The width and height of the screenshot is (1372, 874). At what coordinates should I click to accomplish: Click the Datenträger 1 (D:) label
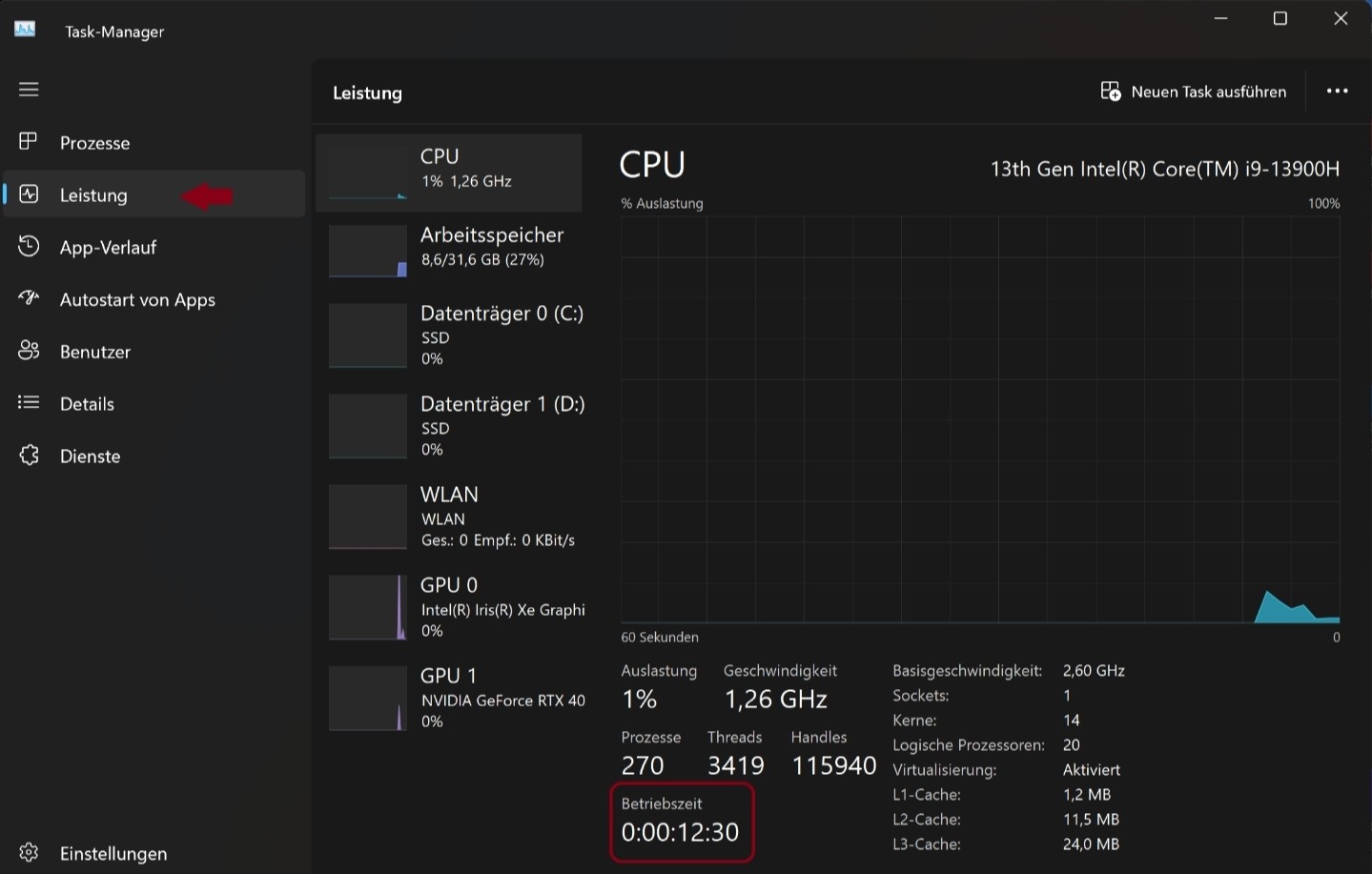pos(502,404)
